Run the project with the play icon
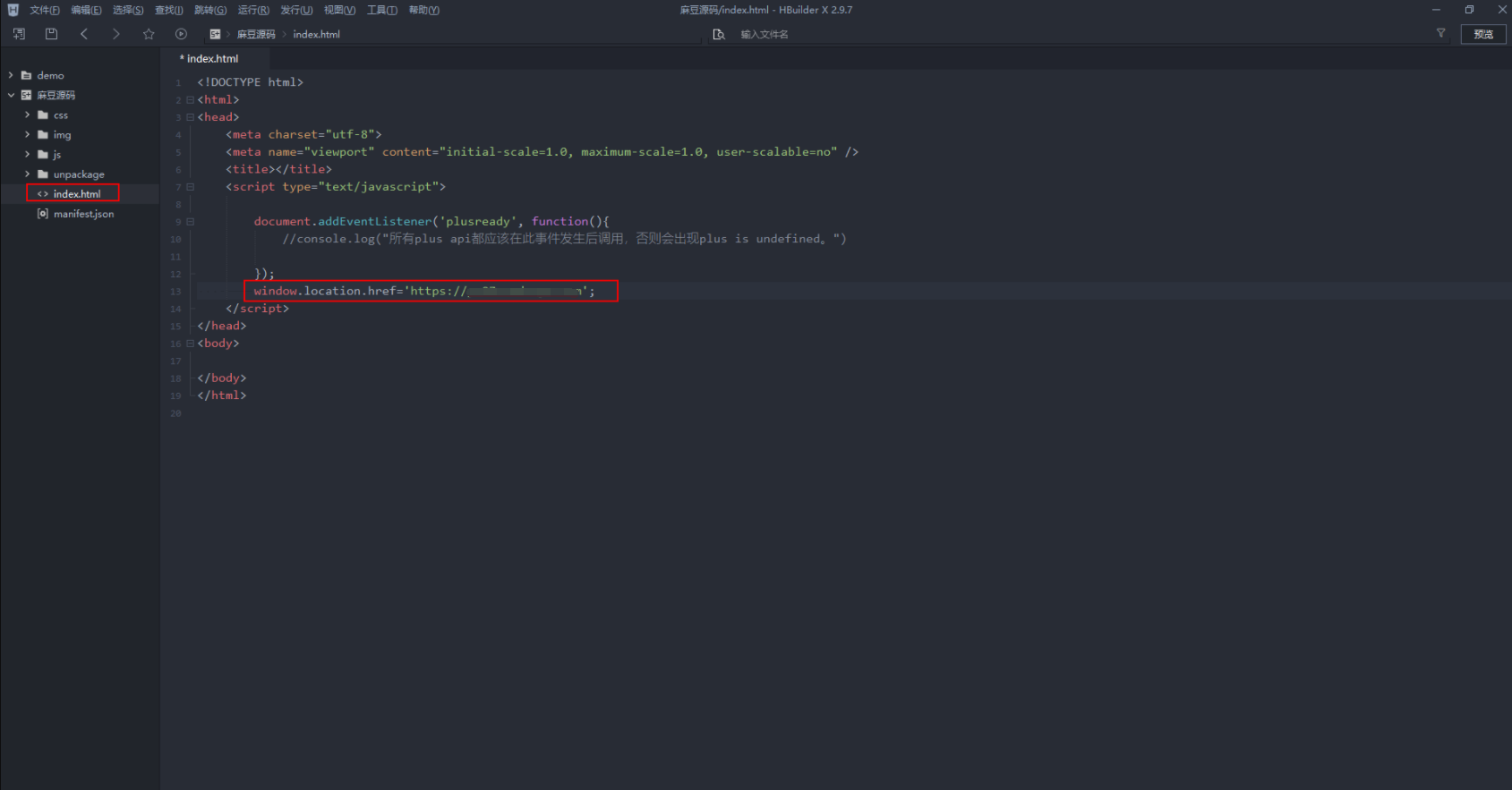This screenshot has width=1512, height=790. pyautogui.click(x=181, y=34)
